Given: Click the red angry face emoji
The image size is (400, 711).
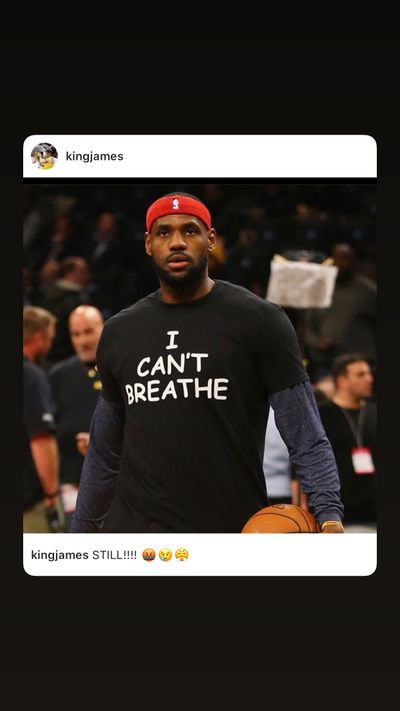Looking at the screenshot, I should point(149,555).
